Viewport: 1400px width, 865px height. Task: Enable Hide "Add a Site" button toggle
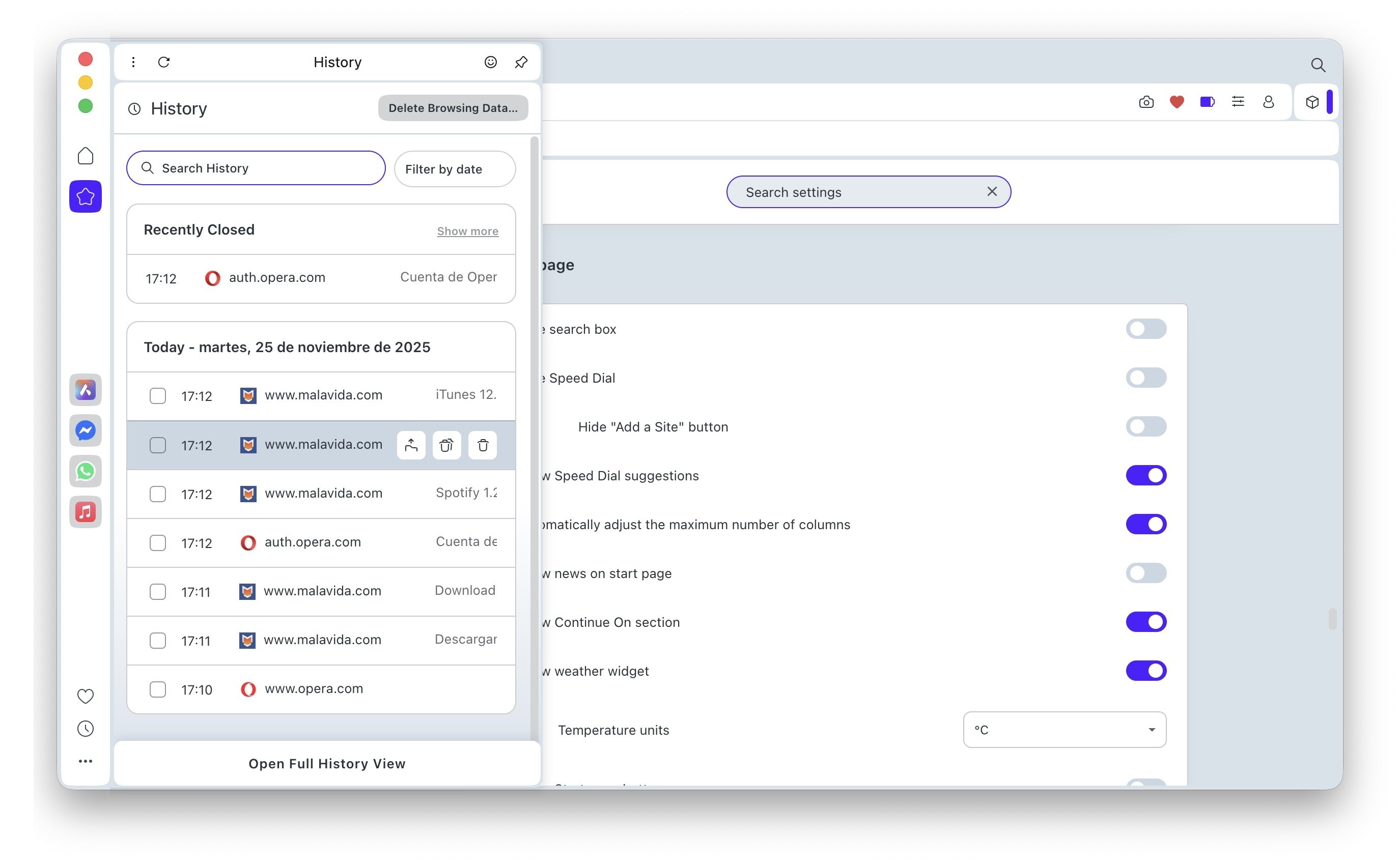pyautogui.click(x=1145, y=426)
